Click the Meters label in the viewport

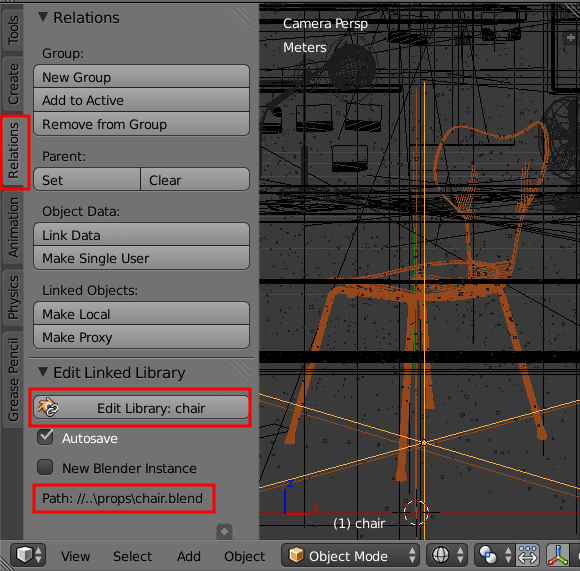[305, 47]
